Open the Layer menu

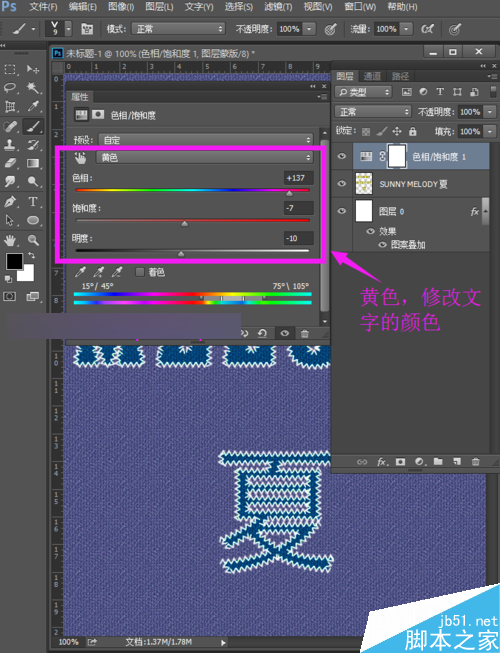[x=159, y=7]
